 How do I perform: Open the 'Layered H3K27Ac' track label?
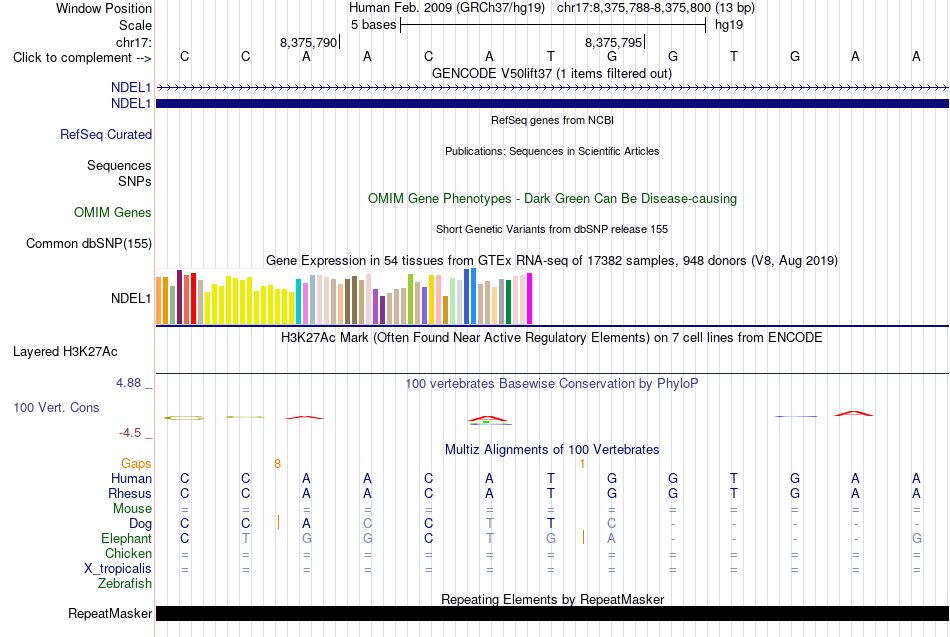(65, 352)
